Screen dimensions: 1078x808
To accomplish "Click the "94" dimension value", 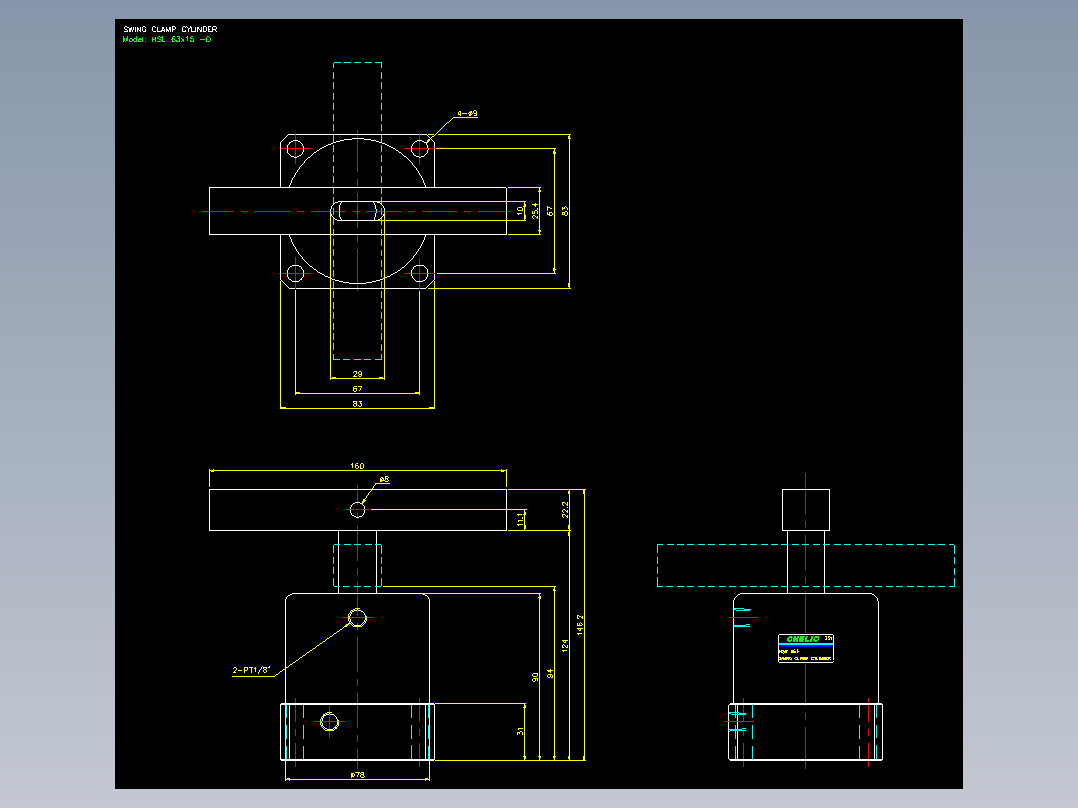I will click(550, 674).
